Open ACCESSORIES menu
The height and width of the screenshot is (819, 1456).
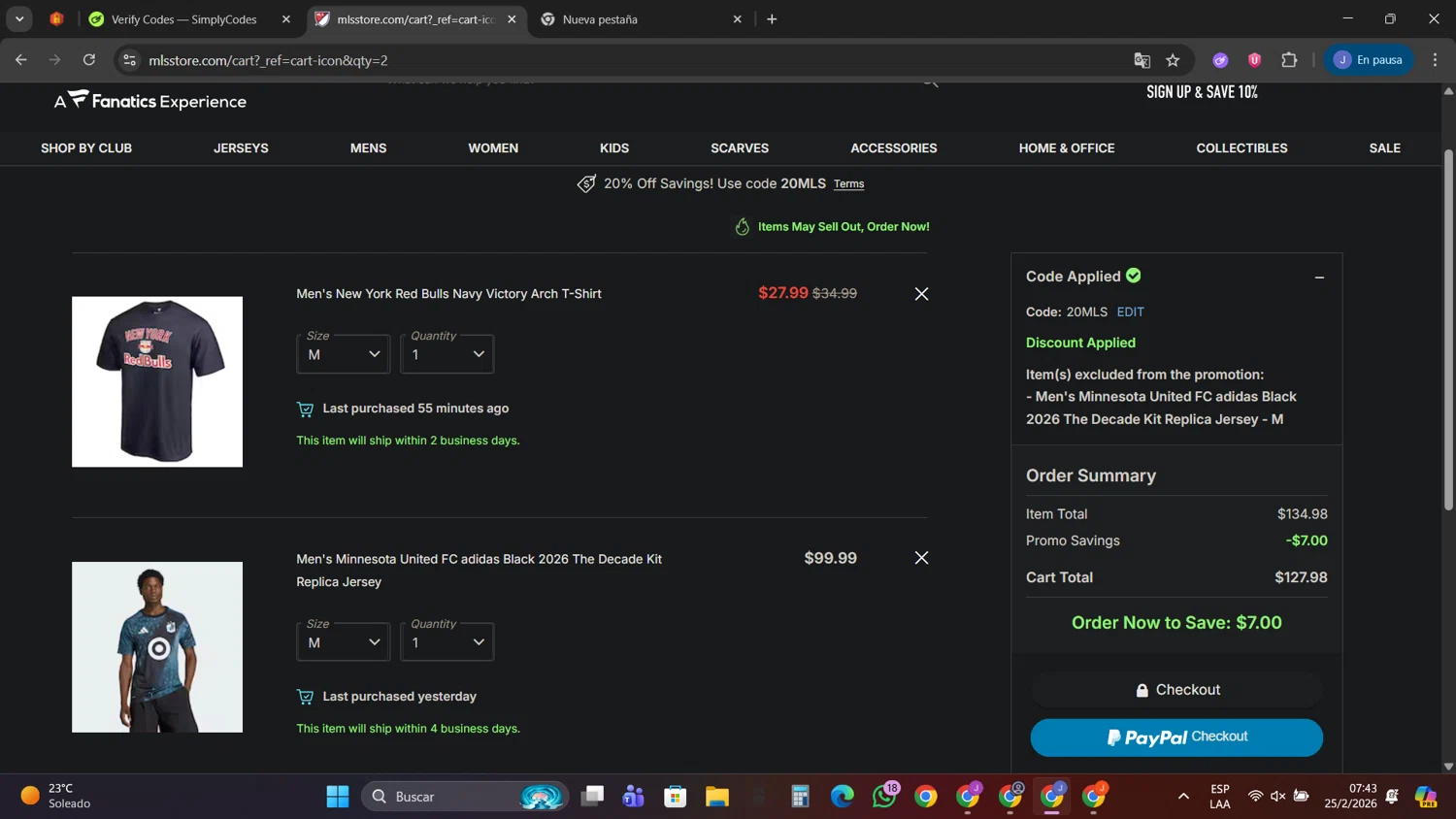click(x=894, y=148)
